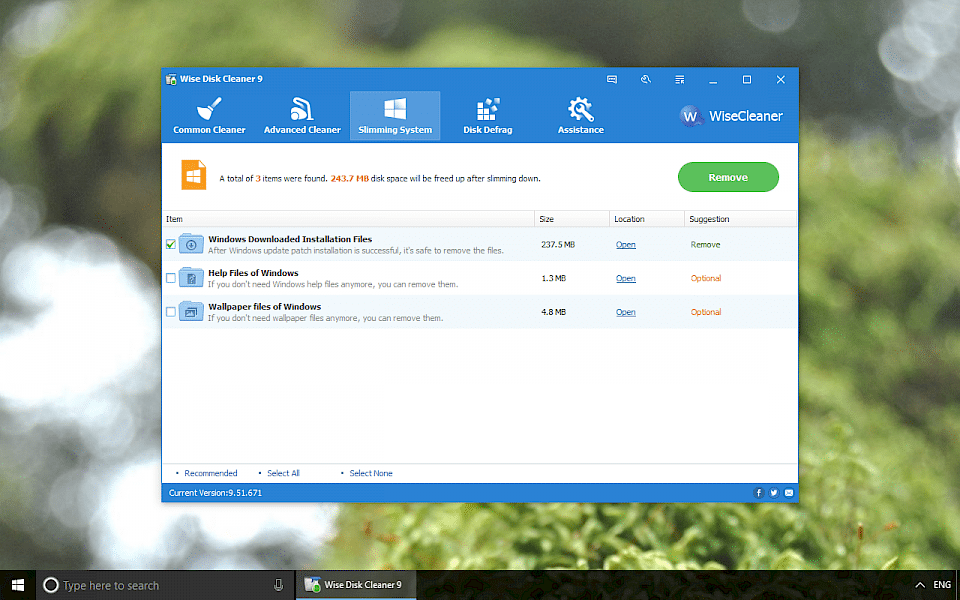Maximize the Wise Disk Cleaner window
Image resolution: width=960 pixels, height=600 pixels.
point(747,80)
